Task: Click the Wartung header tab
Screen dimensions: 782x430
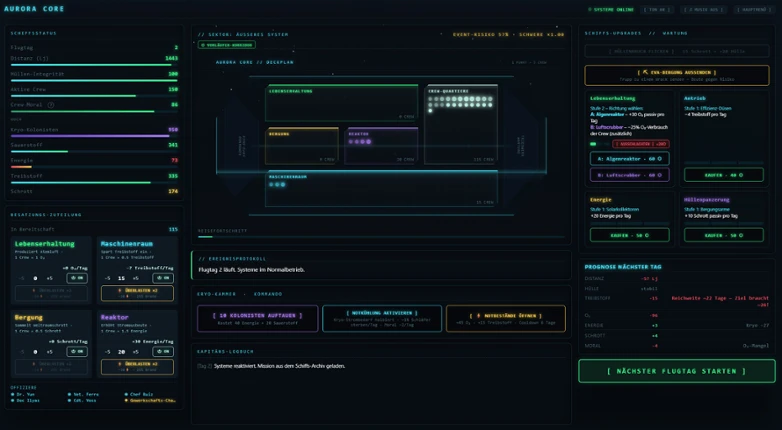Action: click(x=675, y=33)
